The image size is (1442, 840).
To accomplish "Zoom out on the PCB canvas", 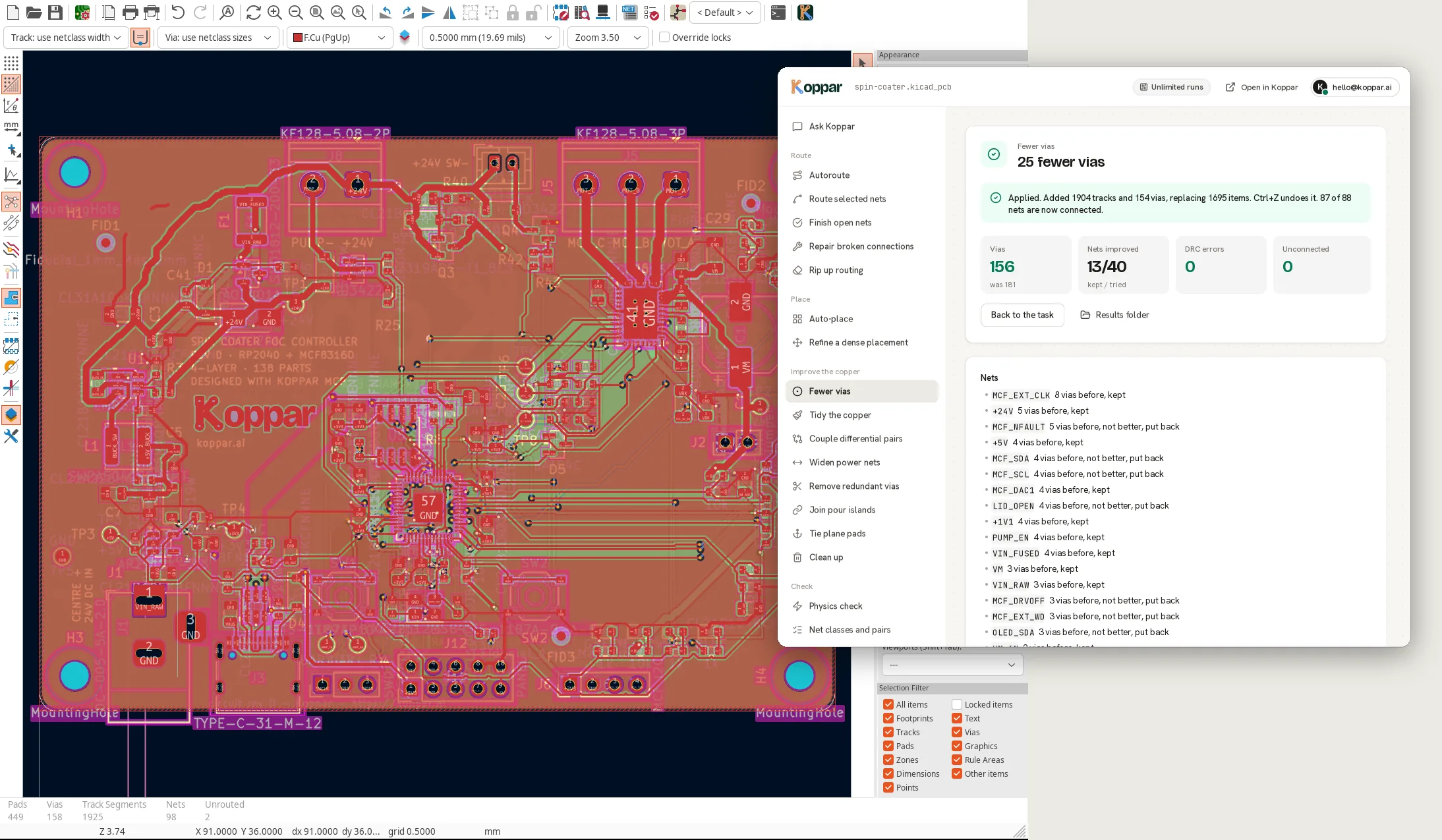I will (296, 13).
